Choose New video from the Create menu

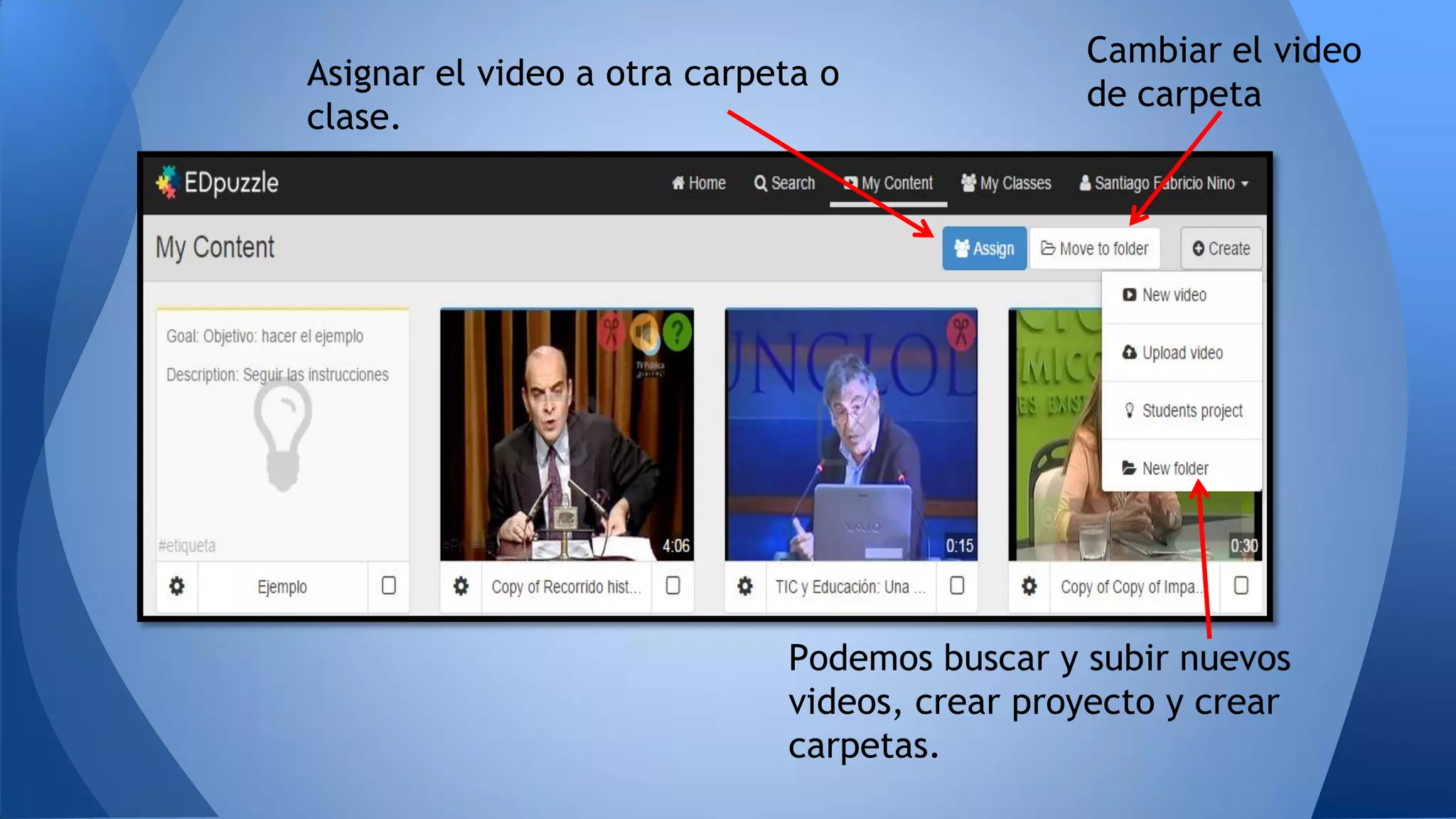point(1182,295)
